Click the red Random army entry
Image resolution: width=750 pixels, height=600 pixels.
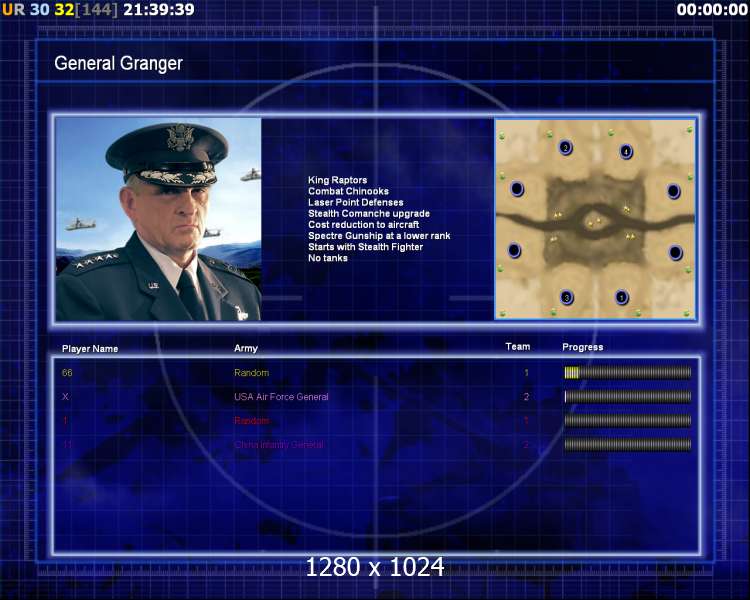click(252, 421)
